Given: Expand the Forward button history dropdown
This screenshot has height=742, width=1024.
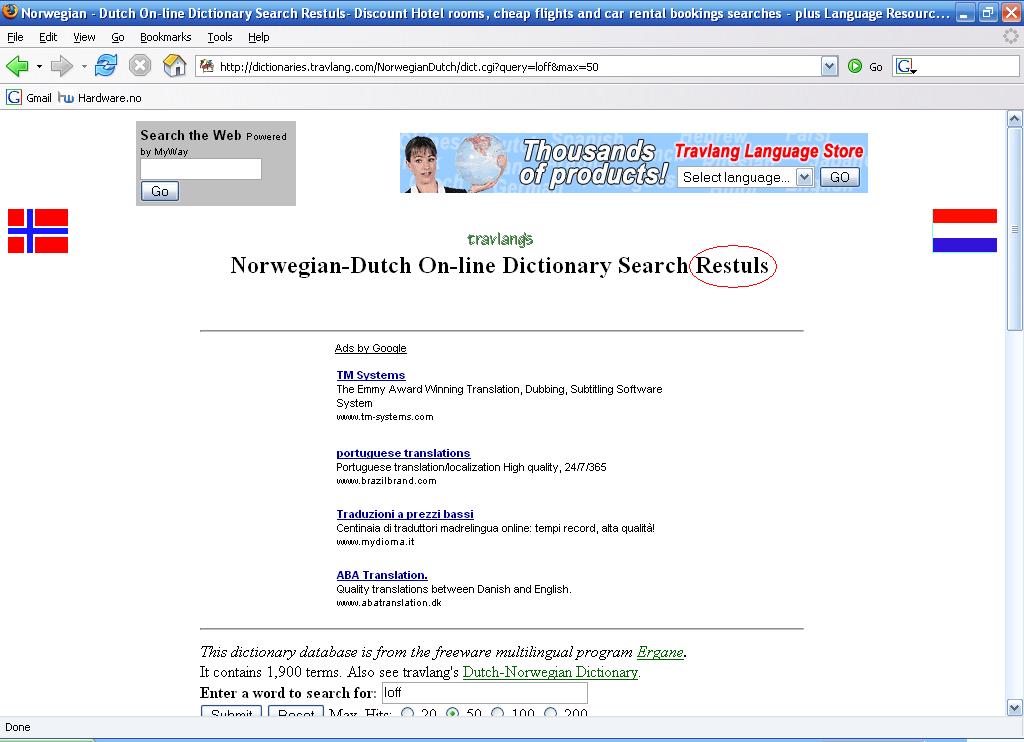Looking at the screenshot, I should click(84, 66).
